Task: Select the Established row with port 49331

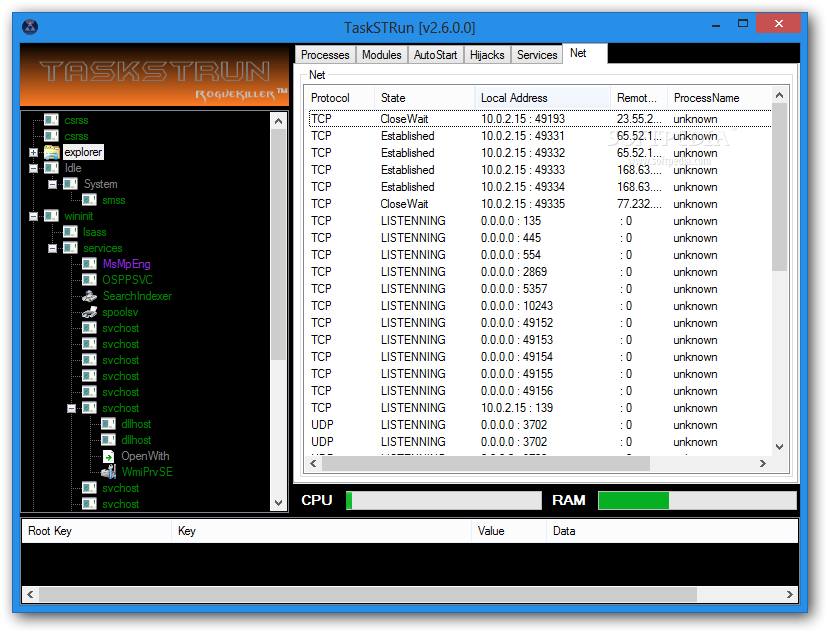Action: tap(540, 136)
